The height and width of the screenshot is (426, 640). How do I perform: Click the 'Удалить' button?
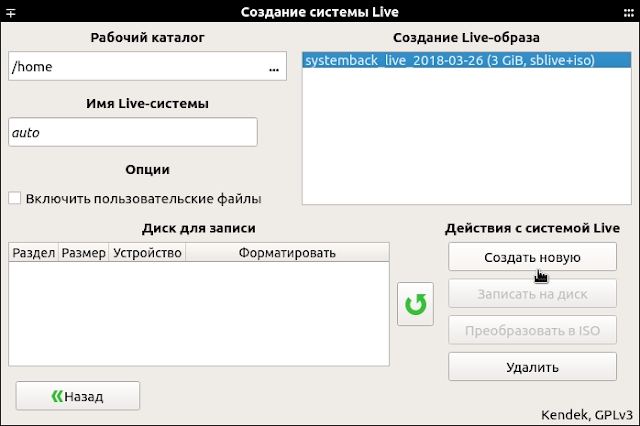(532, 367)
